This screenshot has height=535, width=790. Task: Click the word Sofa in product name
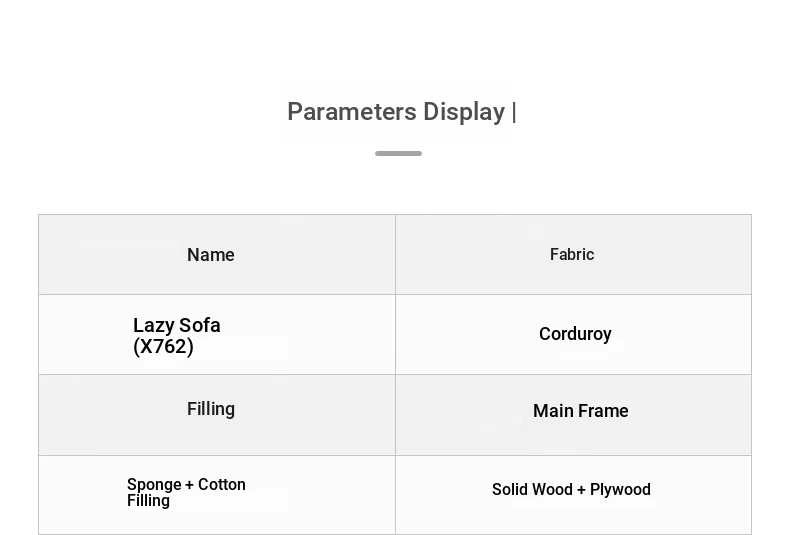200,325
